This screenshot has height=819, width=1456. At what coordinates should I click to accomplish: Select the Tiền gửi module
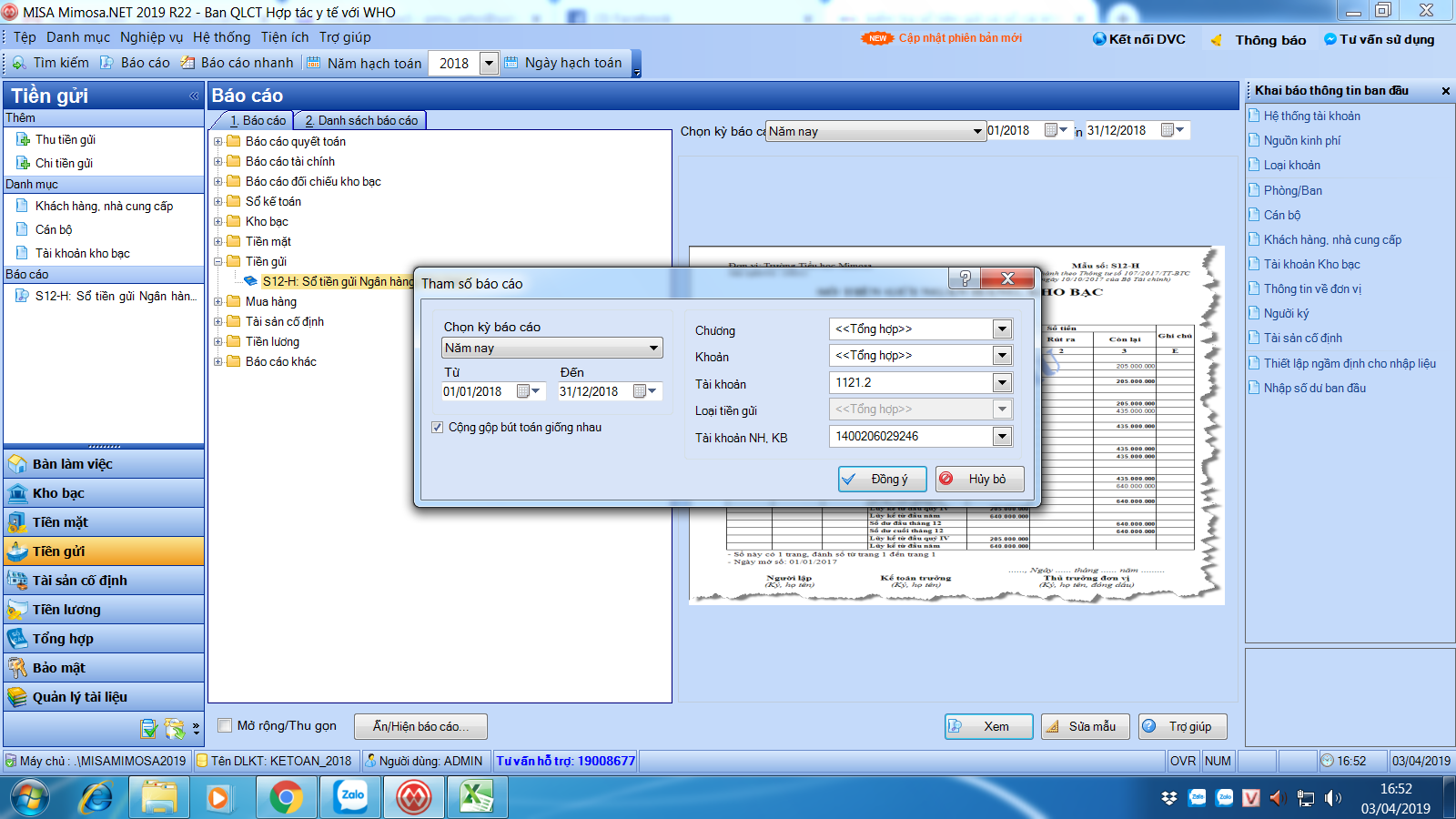(x=104, y=551)
